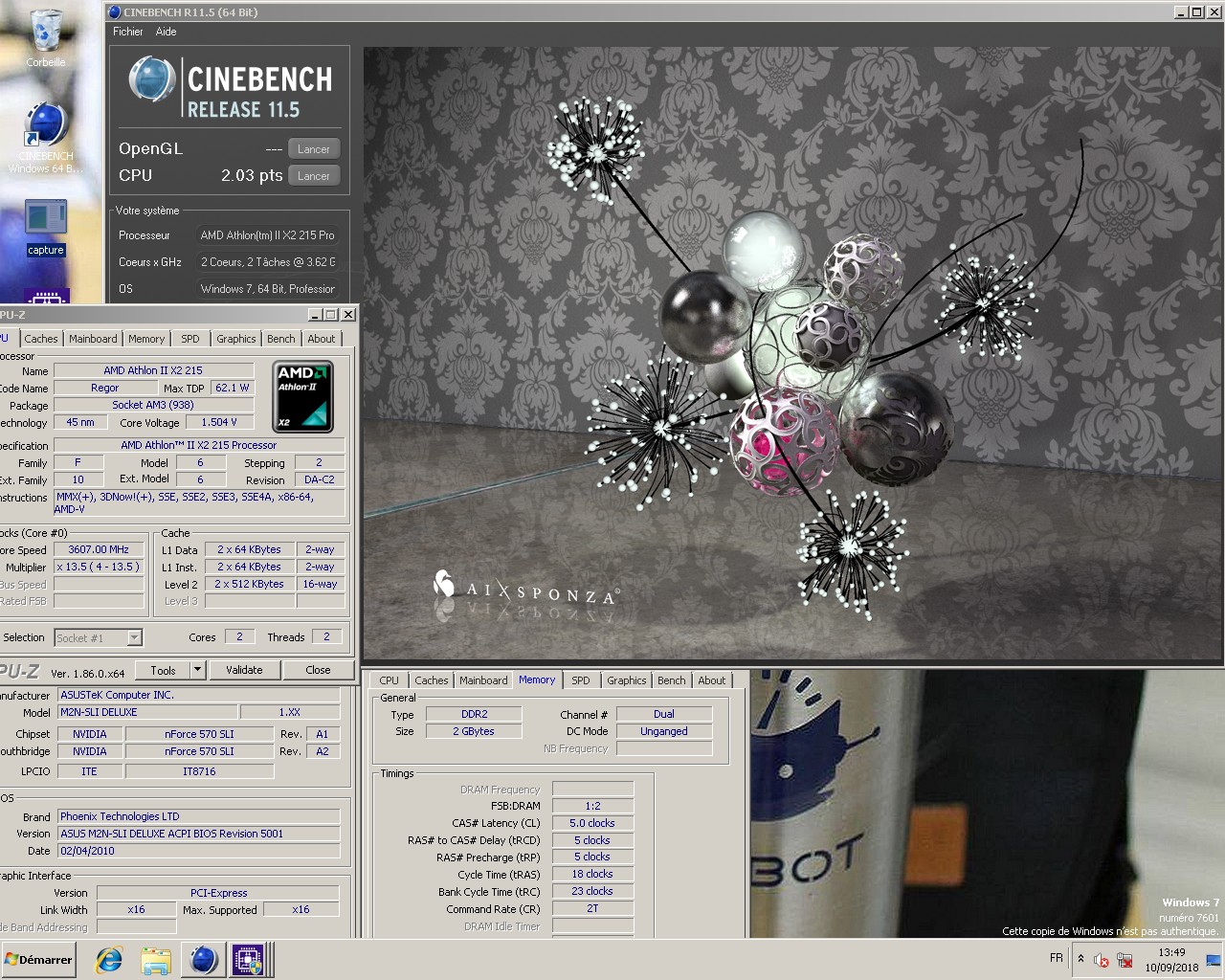Select Graphics tab in the Memory CPU-Z window
The width and height of the screenshot is (1225, 980).
[x=627, y=680]
